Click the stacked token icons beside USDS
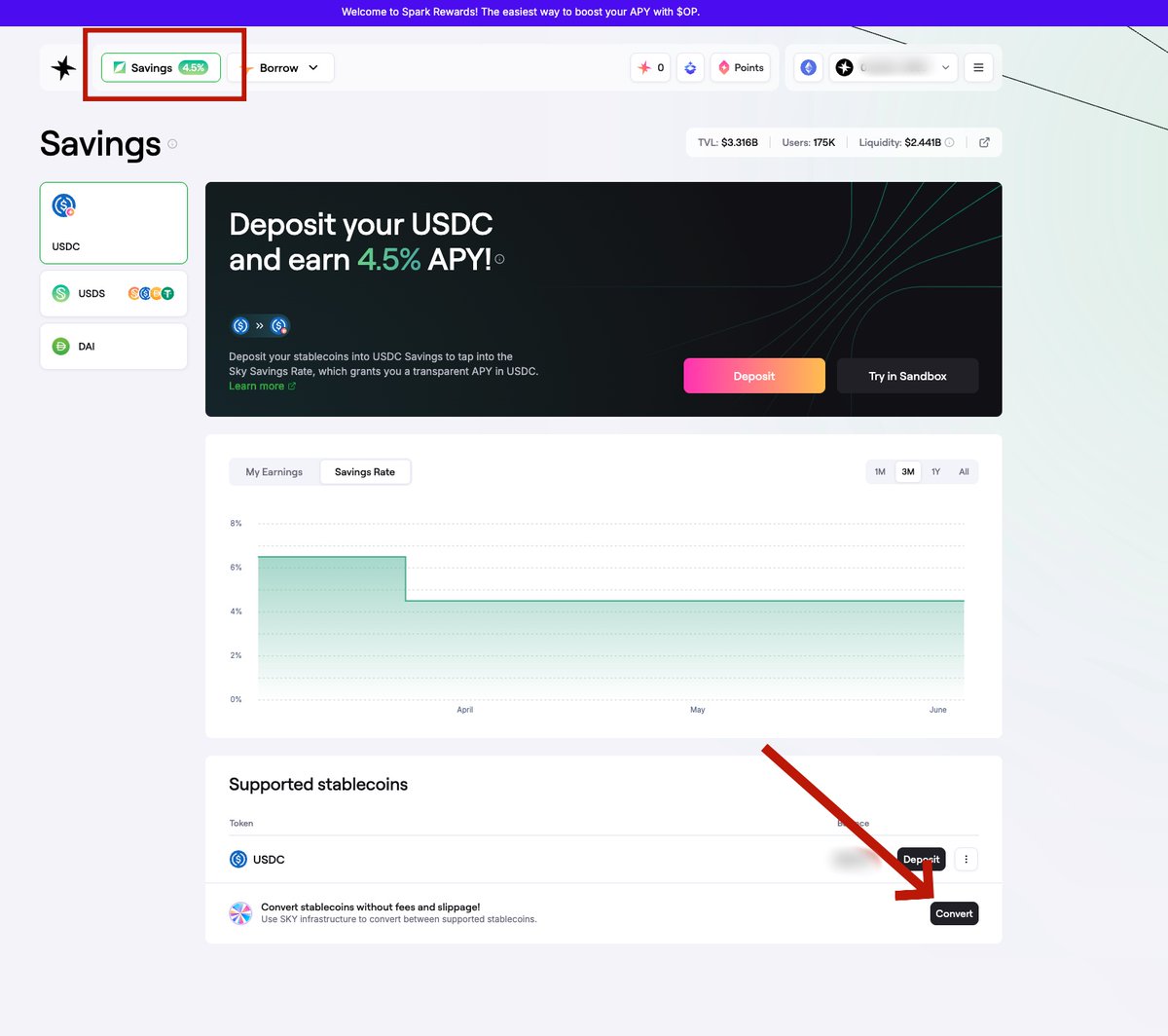This screenshot has width=1168, height=1036. [x=151, y=293]
